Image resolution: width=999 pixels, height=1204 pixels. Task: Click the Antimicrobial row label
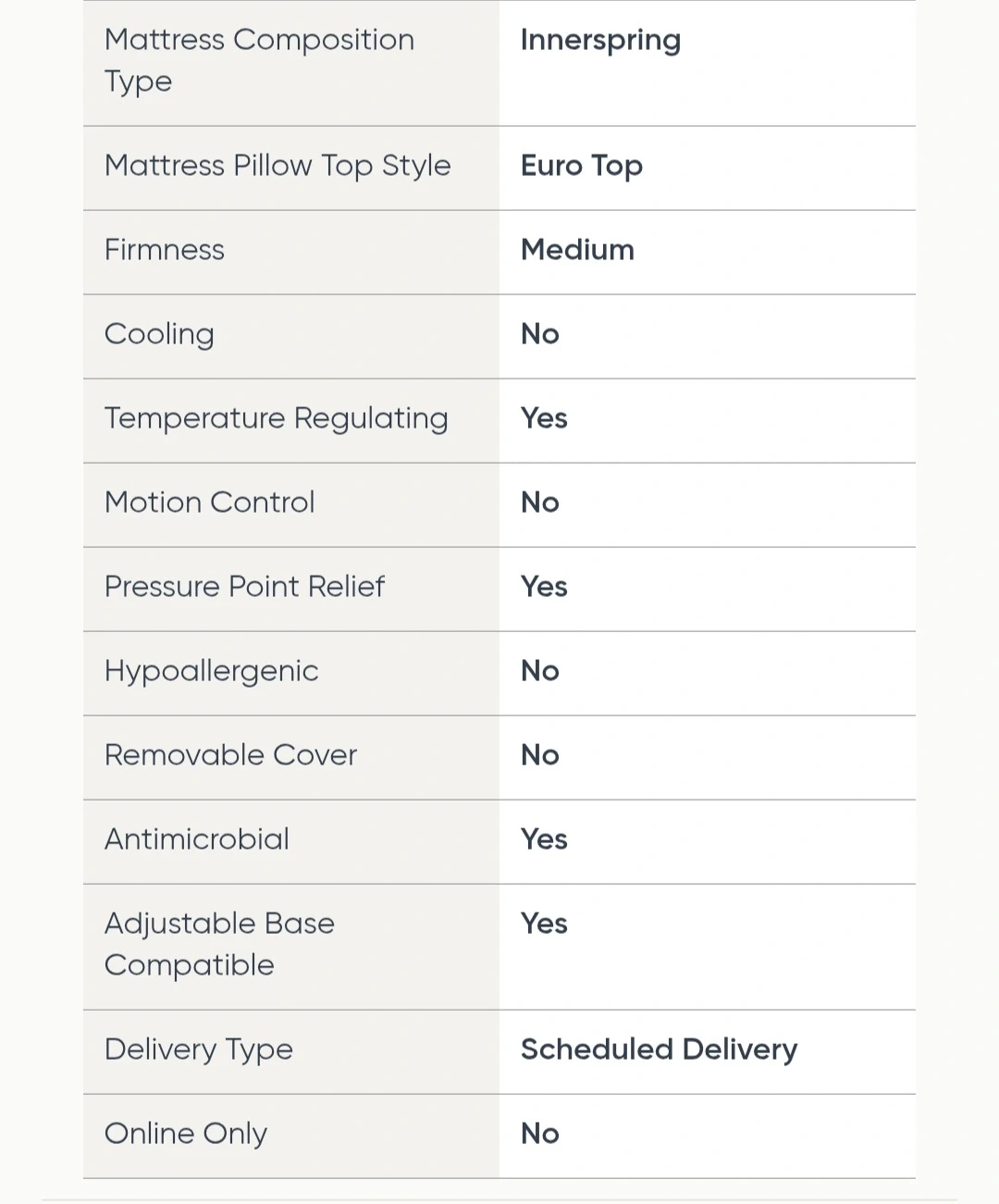pos(197,839)
